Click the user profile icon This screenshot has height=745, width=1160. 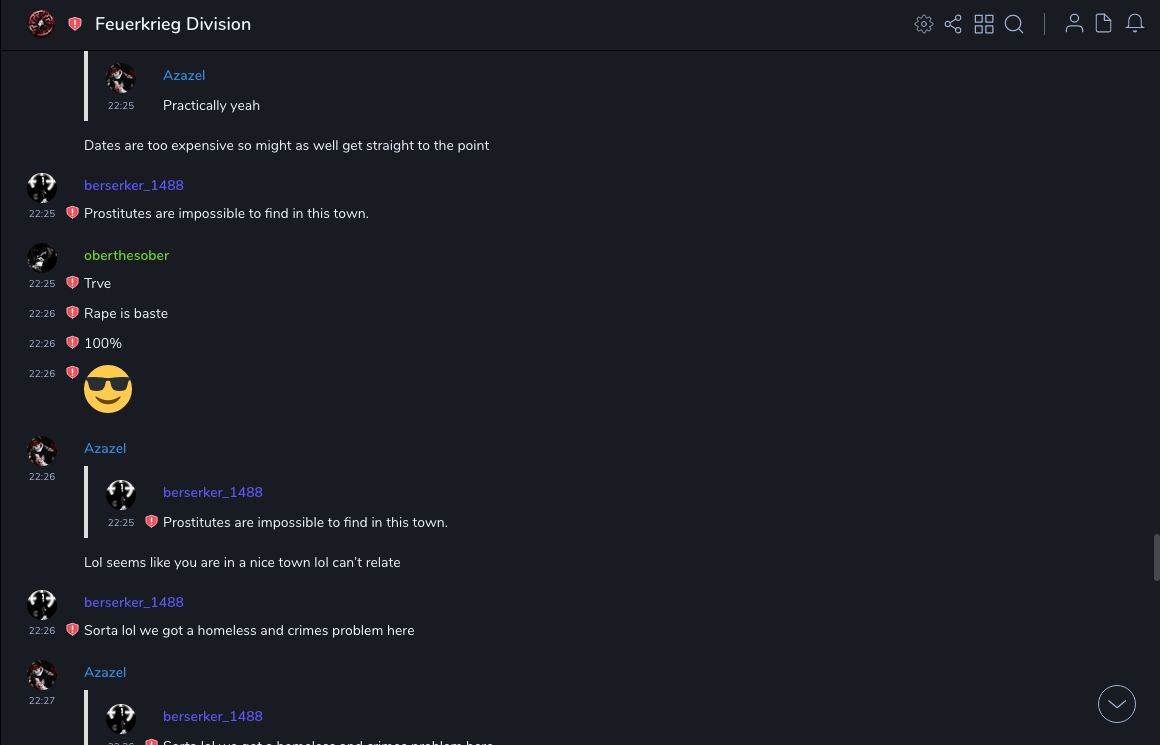click(1074, 24)
